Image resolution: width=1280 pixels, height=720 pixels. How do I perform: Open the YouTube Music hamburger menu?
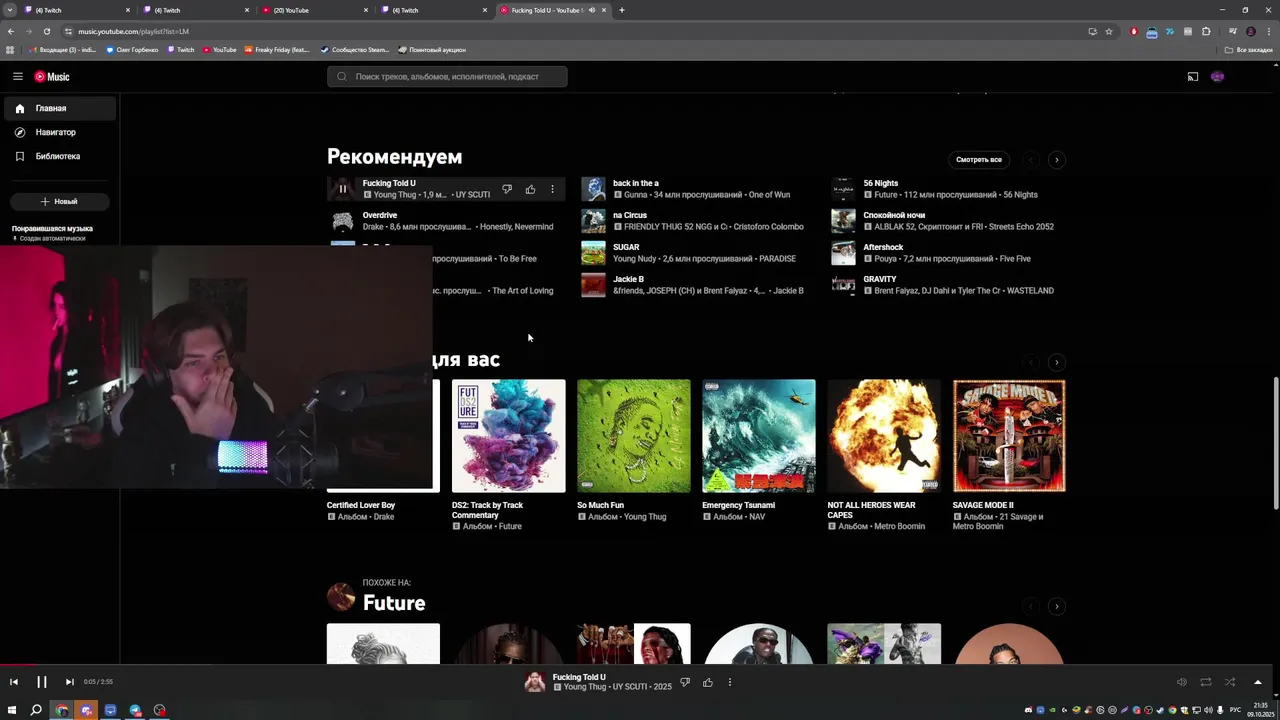17,76
